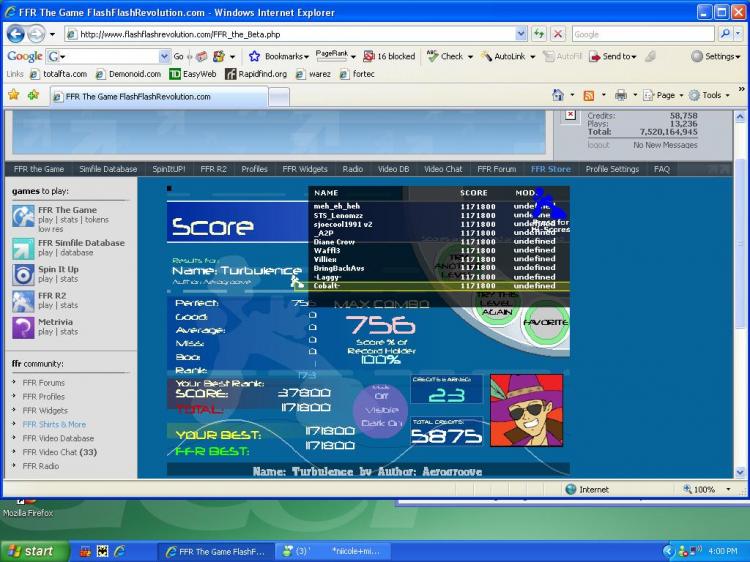Screen dimensions: 750x562
Task: Click the avatar with sunglasses and purple hat
Action: [x=527, y=411]
